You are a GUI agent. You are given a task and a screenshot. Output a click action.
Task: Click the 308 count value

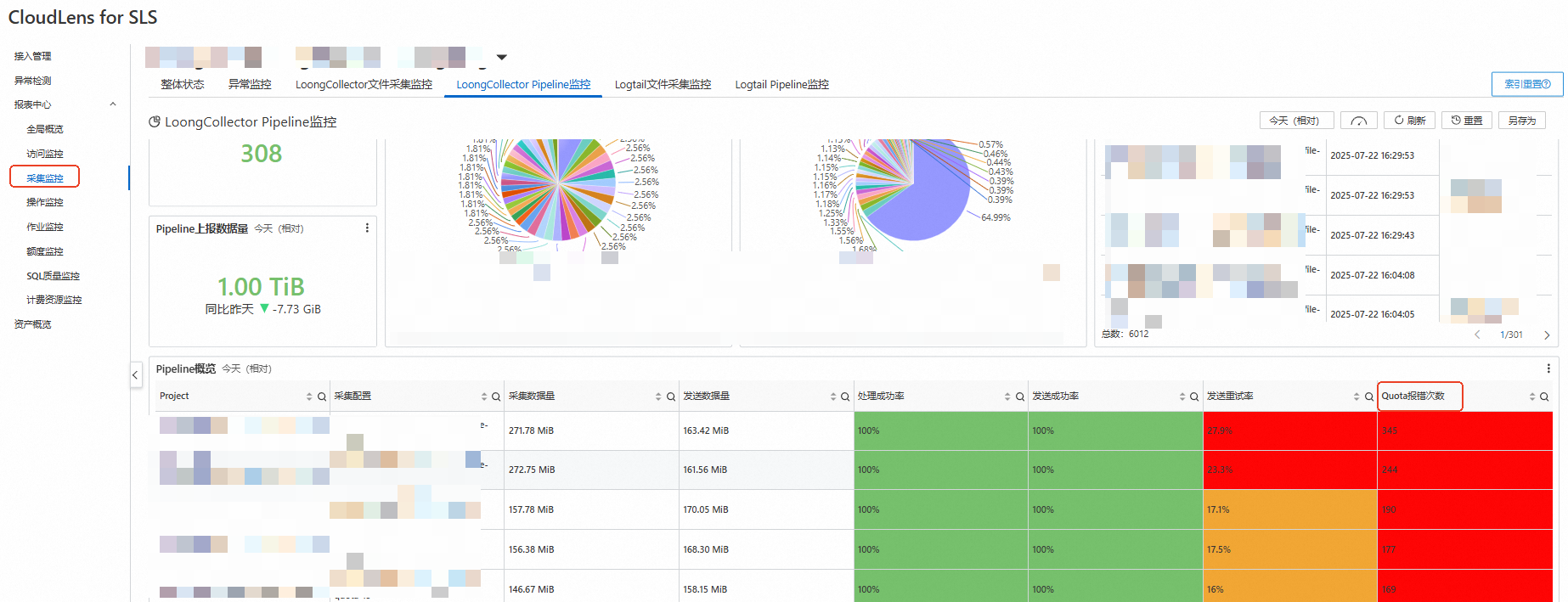pos(261,154)
